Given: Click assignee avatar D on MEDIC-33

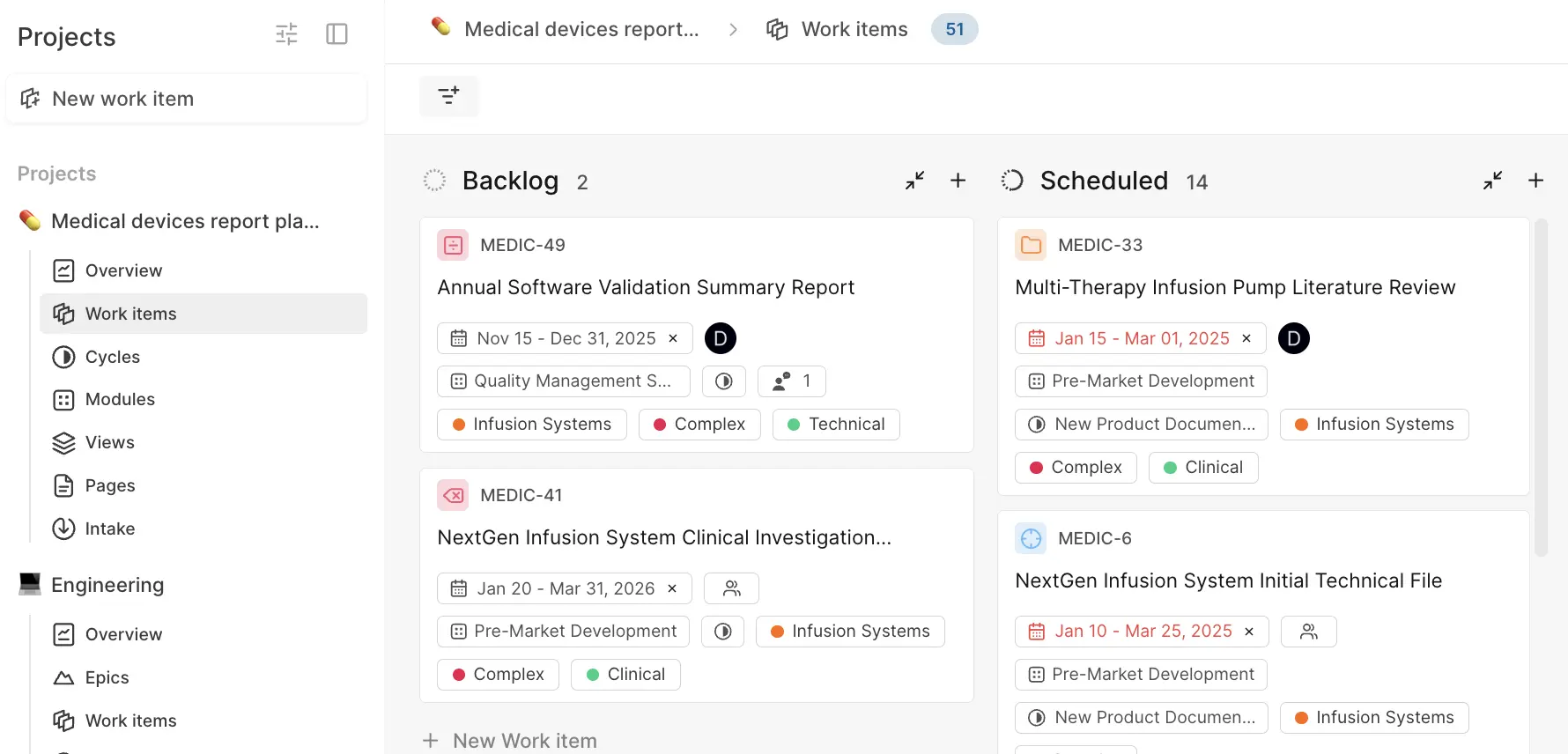Looking at the screenshot, I should point(1293,338).
